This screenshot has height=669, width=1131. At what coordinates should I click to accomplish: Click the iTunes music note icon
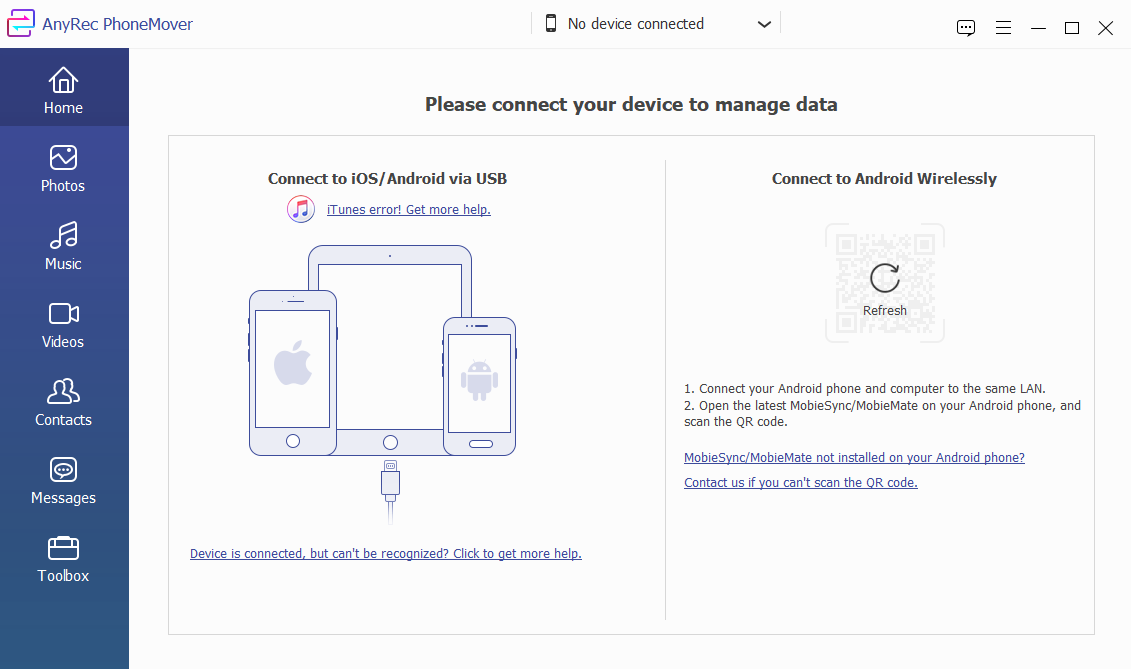pyautogui.click(x=301, y=209)
